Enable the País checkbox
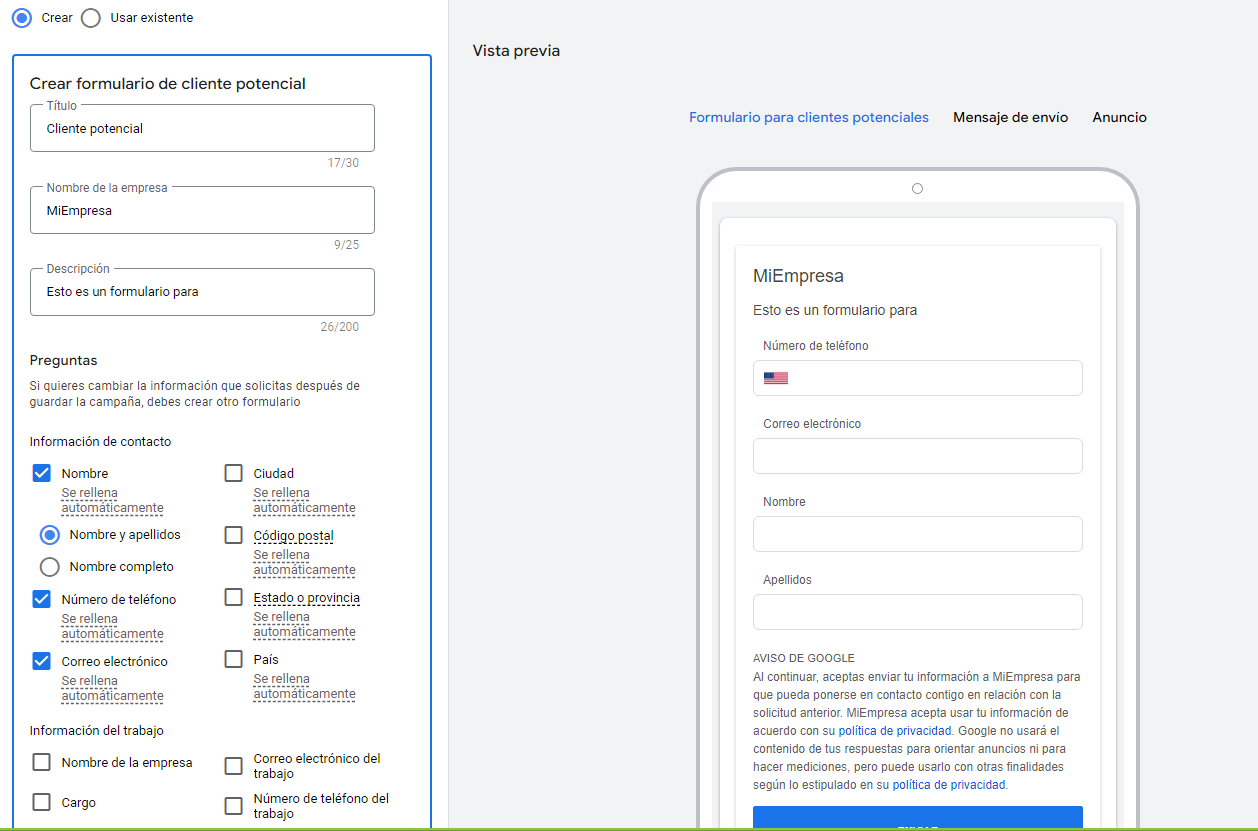Viewport: 1258px width, 831px height. (234, 659)
